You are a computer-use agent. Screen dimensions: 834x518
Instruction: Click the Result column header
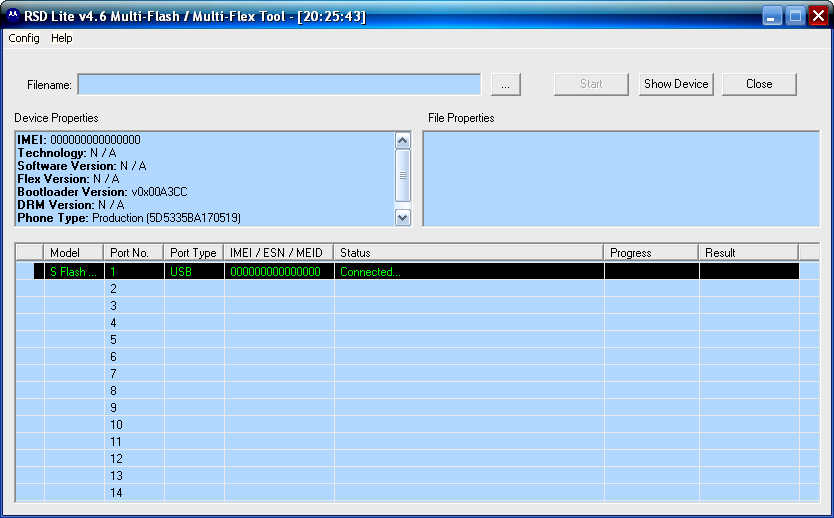click(x=748, y=253)
